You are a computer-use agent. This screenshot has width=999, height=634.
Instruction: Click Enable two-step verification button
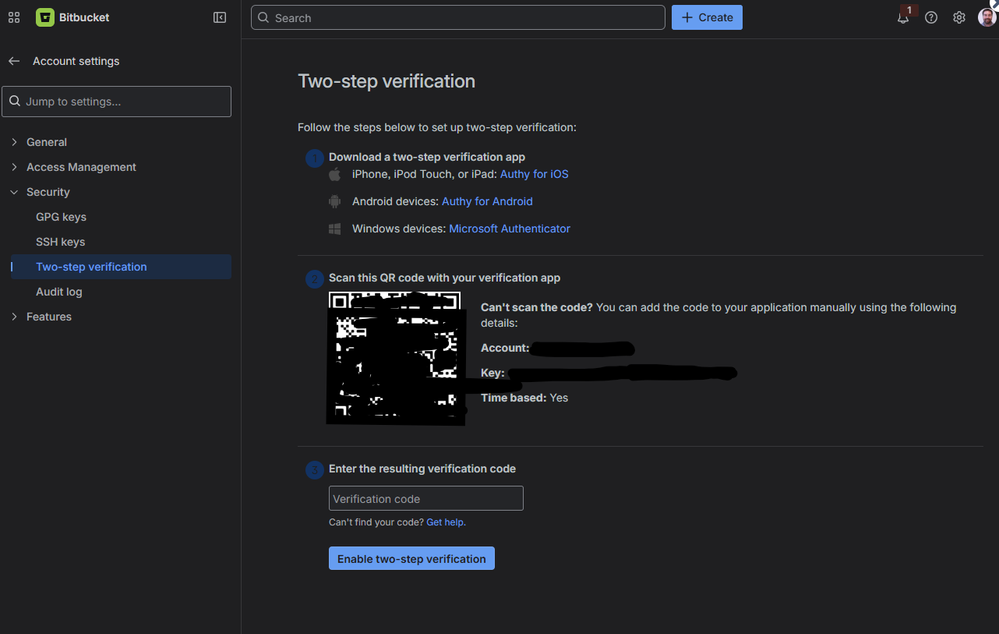pyautogui.click(x=412, y=558)
